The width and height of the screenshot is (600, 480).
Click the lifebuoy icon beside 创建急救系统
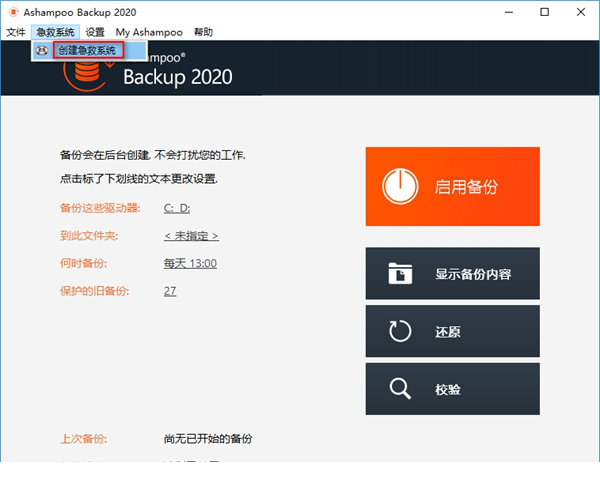pyautogui.click(x=42, y=51)
